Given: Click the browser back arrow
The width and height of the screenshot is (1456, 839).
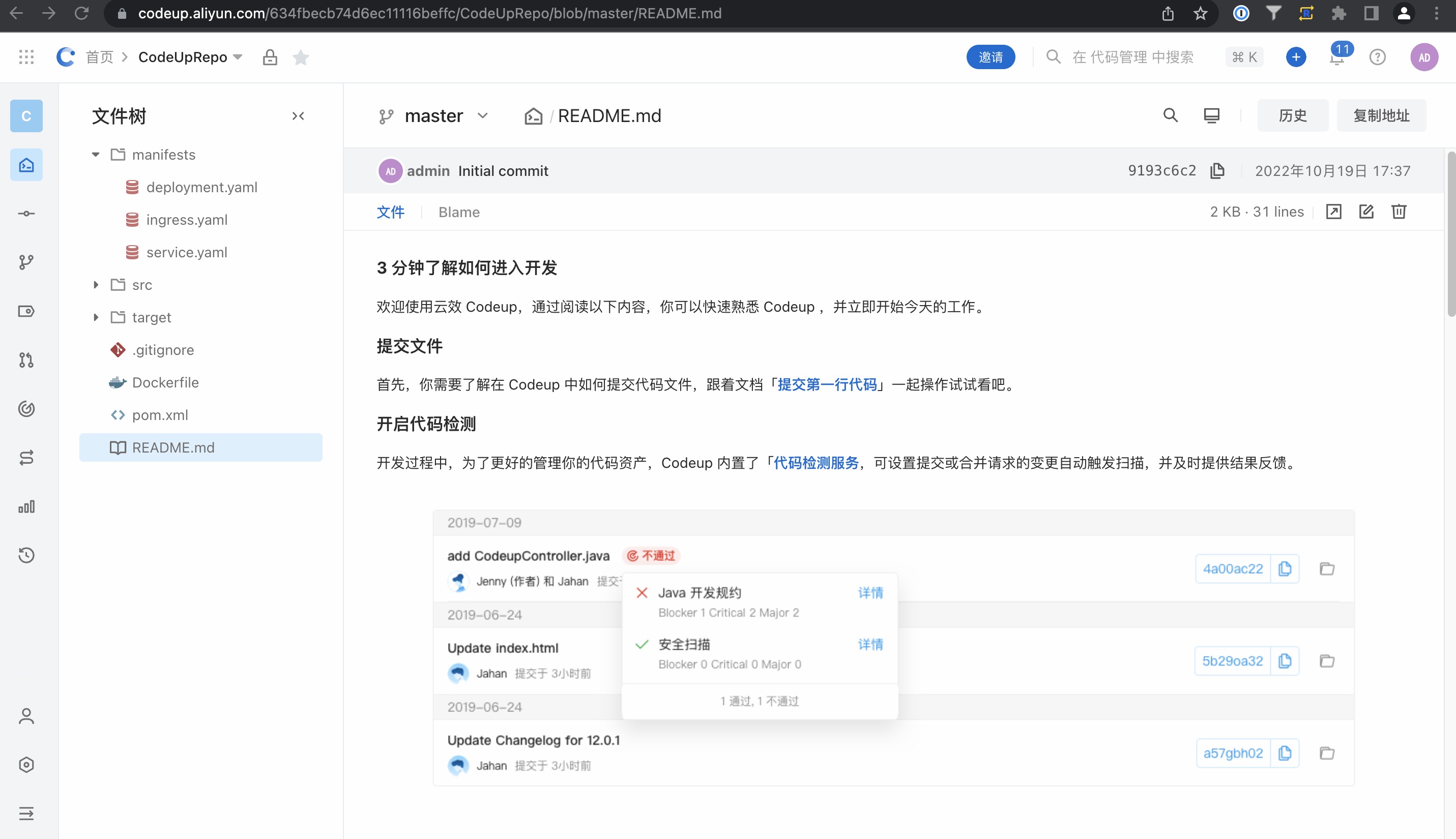Looking at the screenshot, I should (x=17, y=13).
